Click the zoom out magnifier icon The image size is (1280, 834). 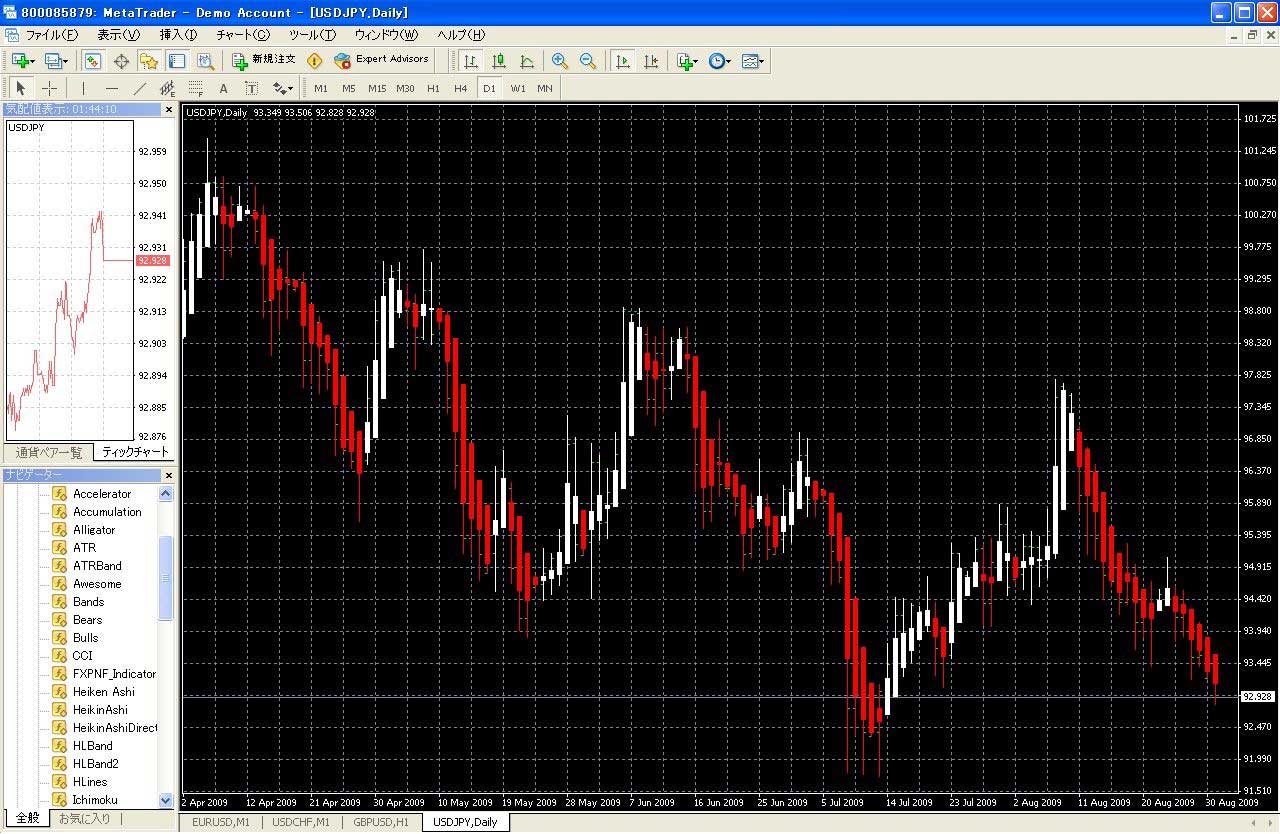point(588,61)
